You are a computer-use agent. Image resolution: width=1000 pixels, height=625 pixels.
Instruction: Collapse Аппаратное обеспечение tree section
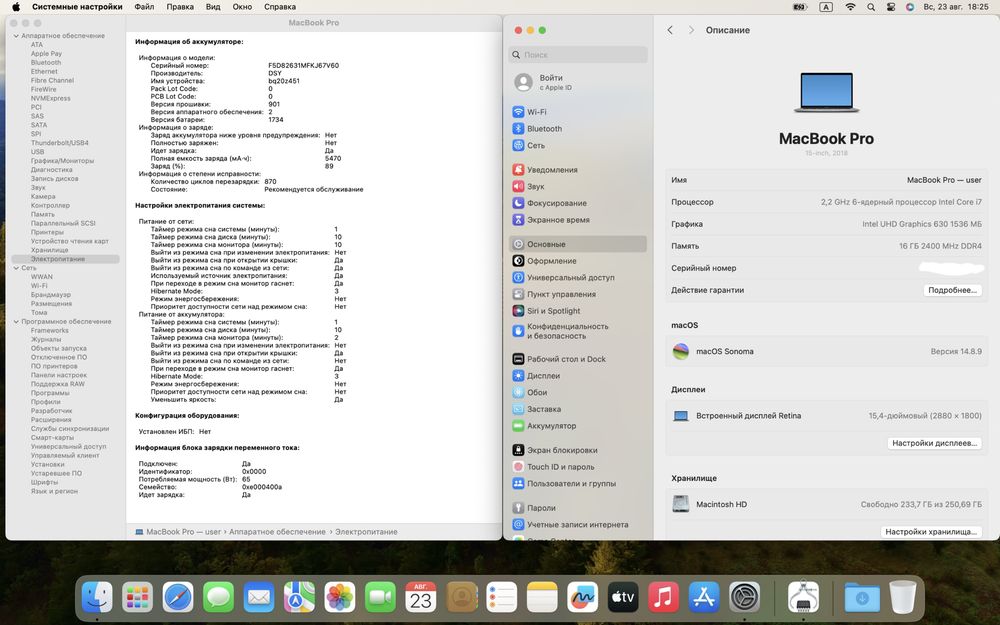click(x=16, y=36)
